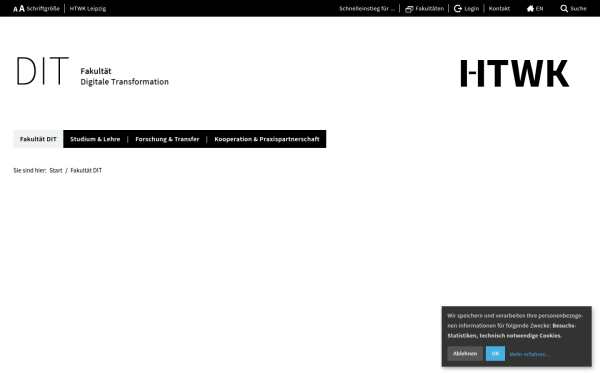Click the HTWK logo
The width and height of the screenshot is (600, 375).
coord(515,73)
